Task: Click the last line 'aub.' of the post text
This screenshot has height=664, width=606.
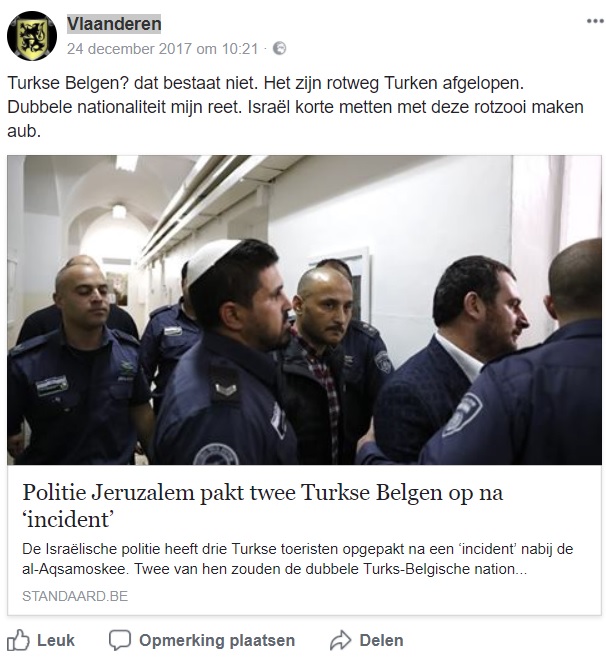Action: pos(24,131)
